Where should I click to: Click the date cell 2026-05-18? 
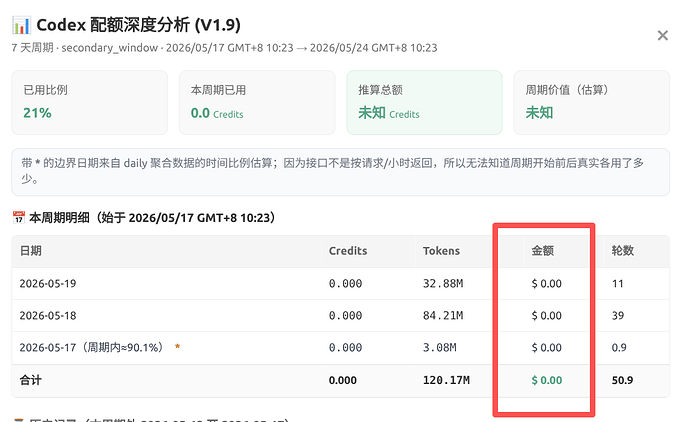tap(48, 316)
